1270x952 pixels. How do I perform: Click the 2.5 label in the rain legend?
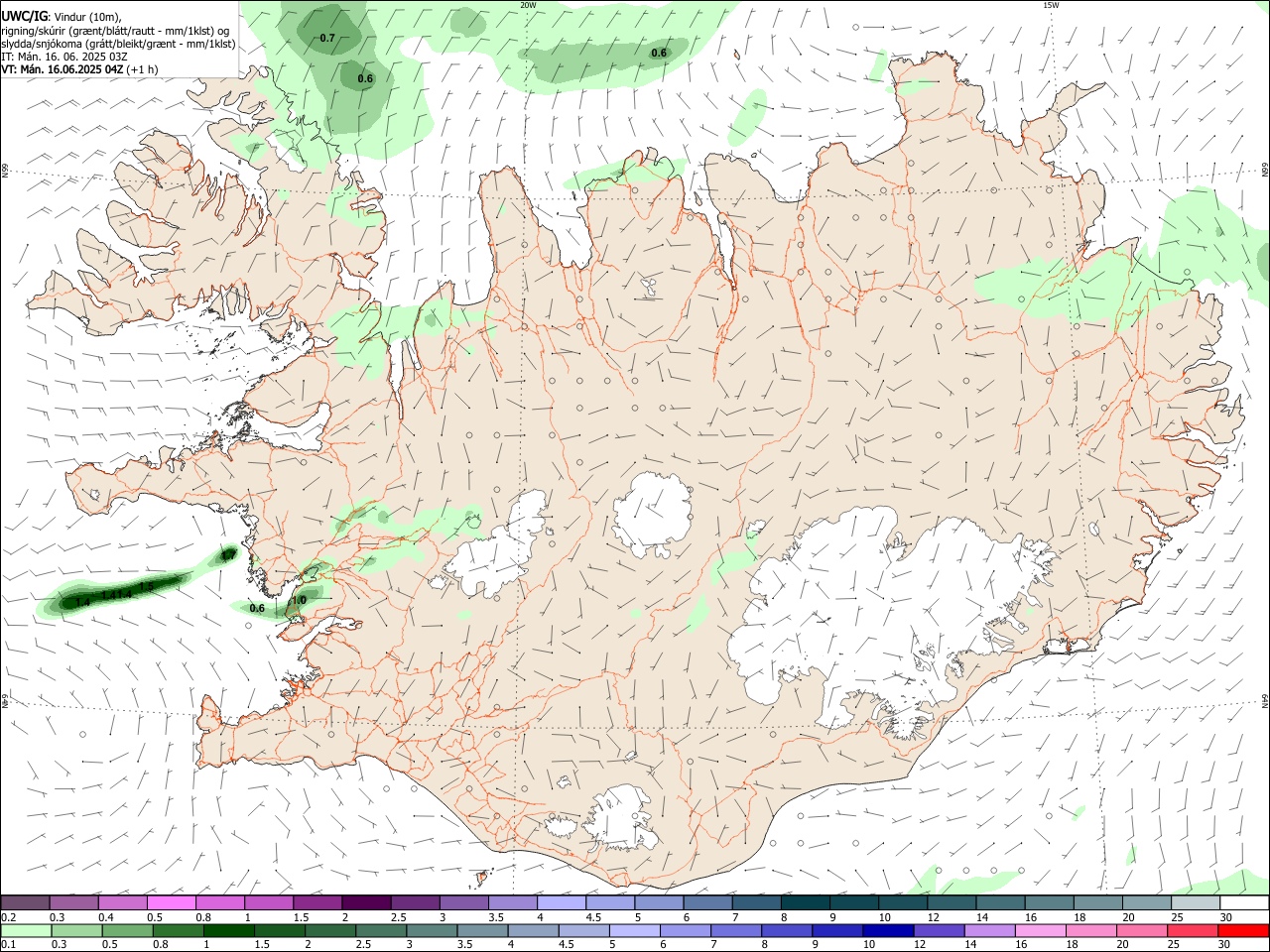pos(364,945)
